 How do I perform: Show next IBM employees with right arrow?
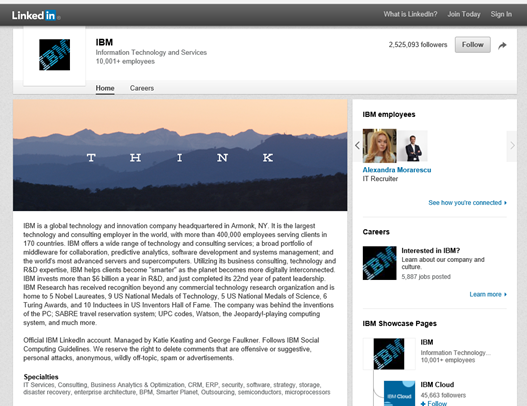coord(512,146)
